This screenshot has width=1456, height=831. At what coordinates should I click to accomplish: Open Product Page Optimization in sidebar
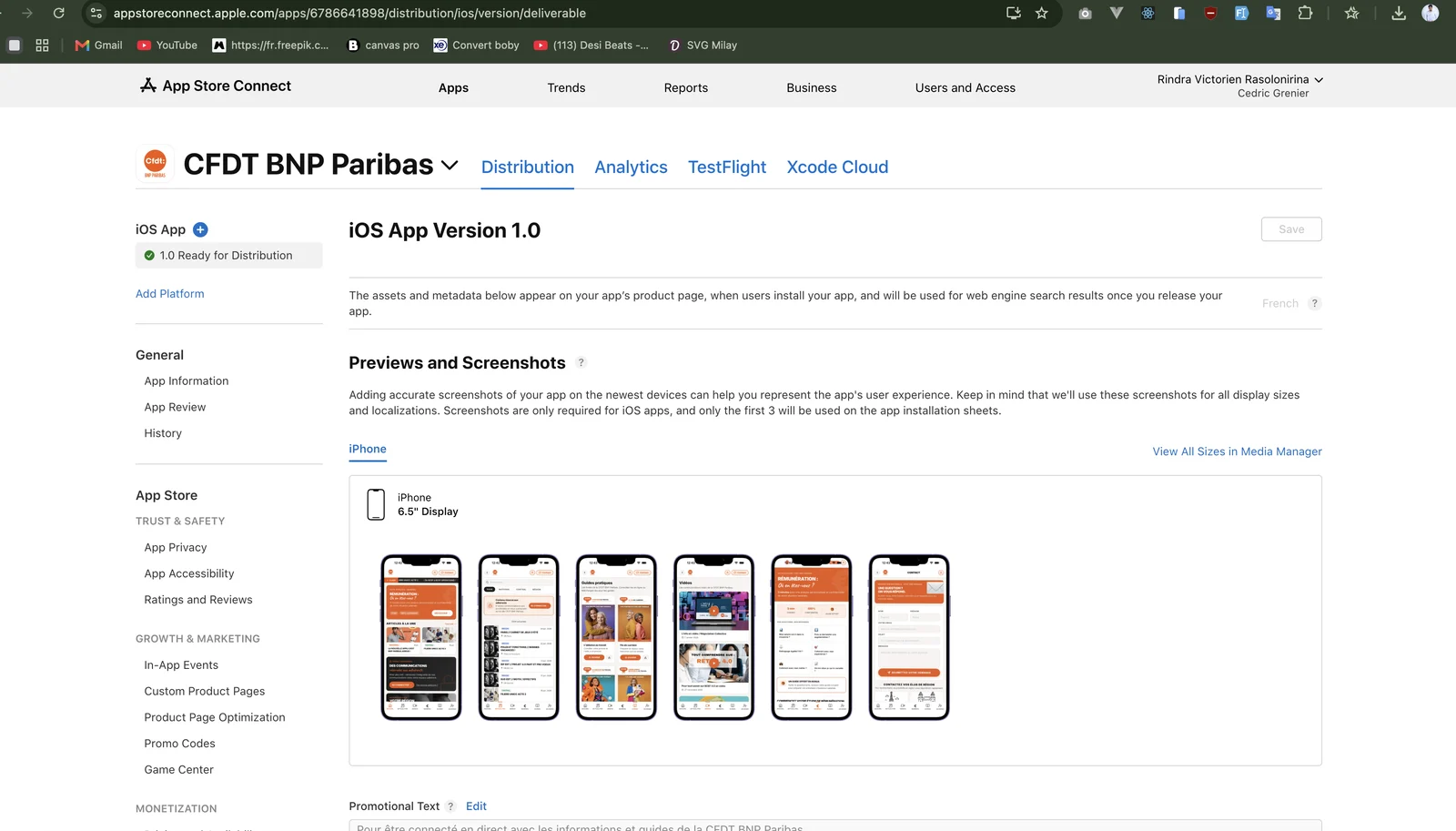click(x=215, y=717)
